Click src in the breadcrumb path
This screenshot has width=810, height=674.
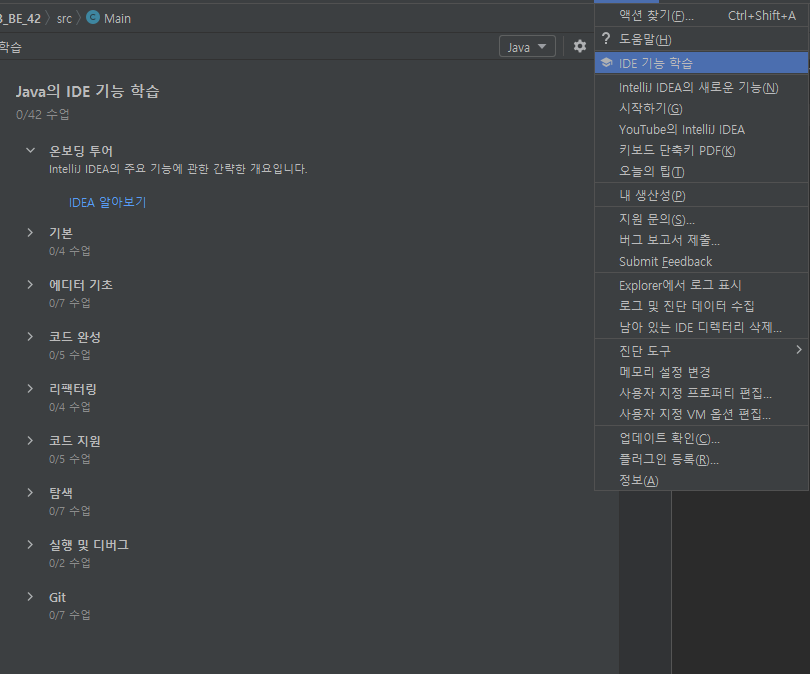point(64,19)
